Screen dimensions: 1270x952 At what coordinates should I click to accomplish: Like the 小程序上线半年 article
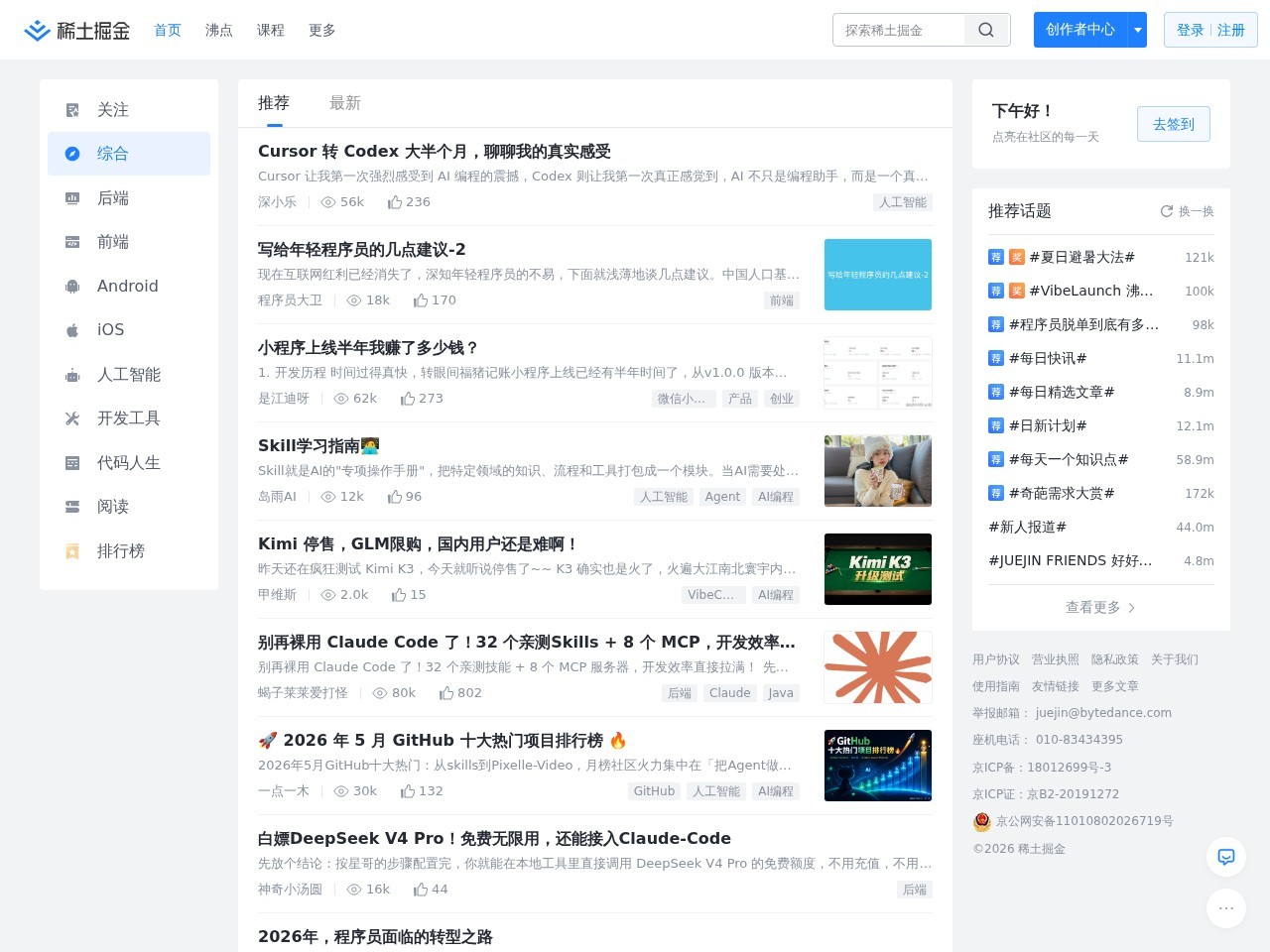[x=408, y=399]
